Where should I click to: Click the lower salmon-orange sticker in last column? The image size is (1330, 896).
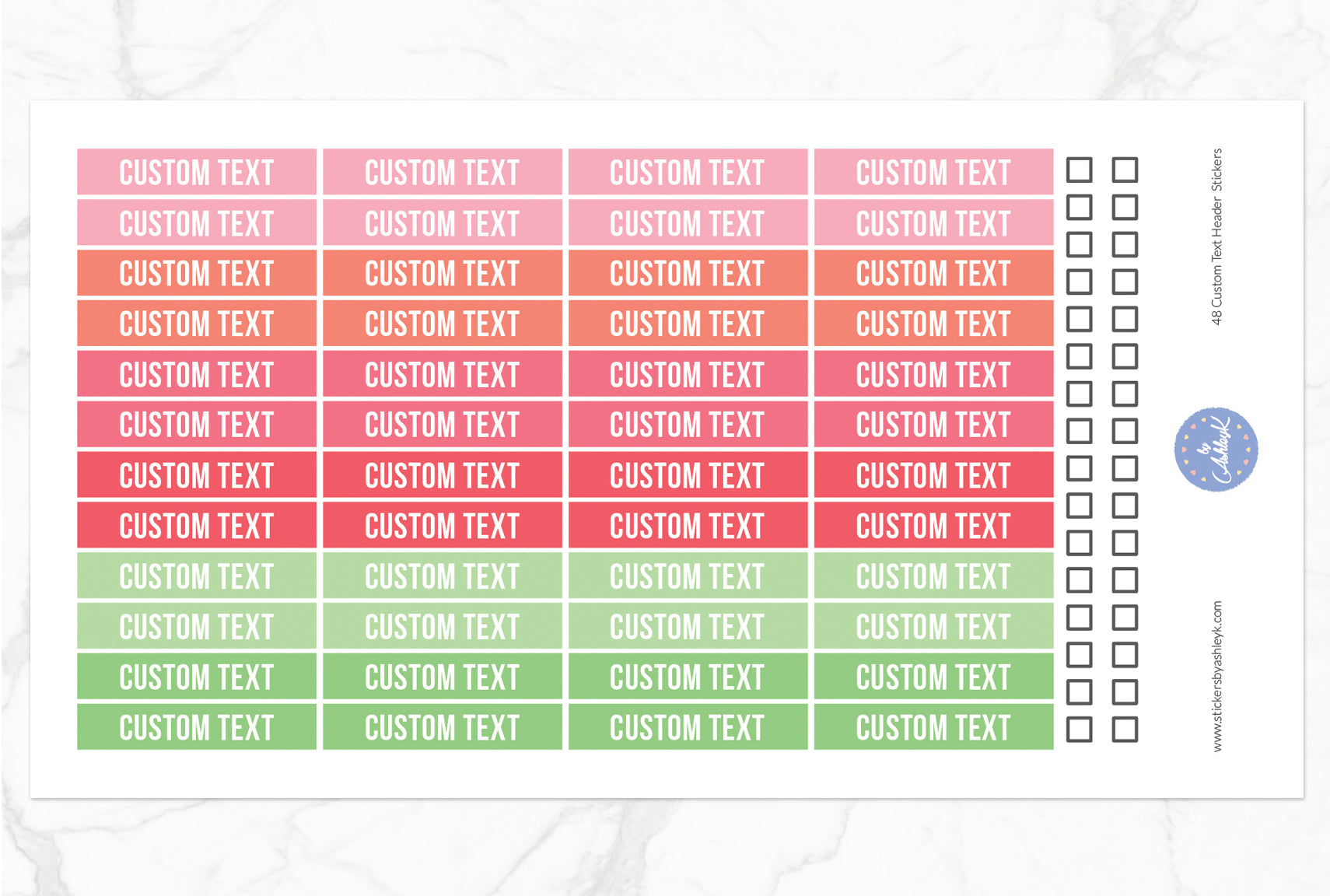[933, 324]
